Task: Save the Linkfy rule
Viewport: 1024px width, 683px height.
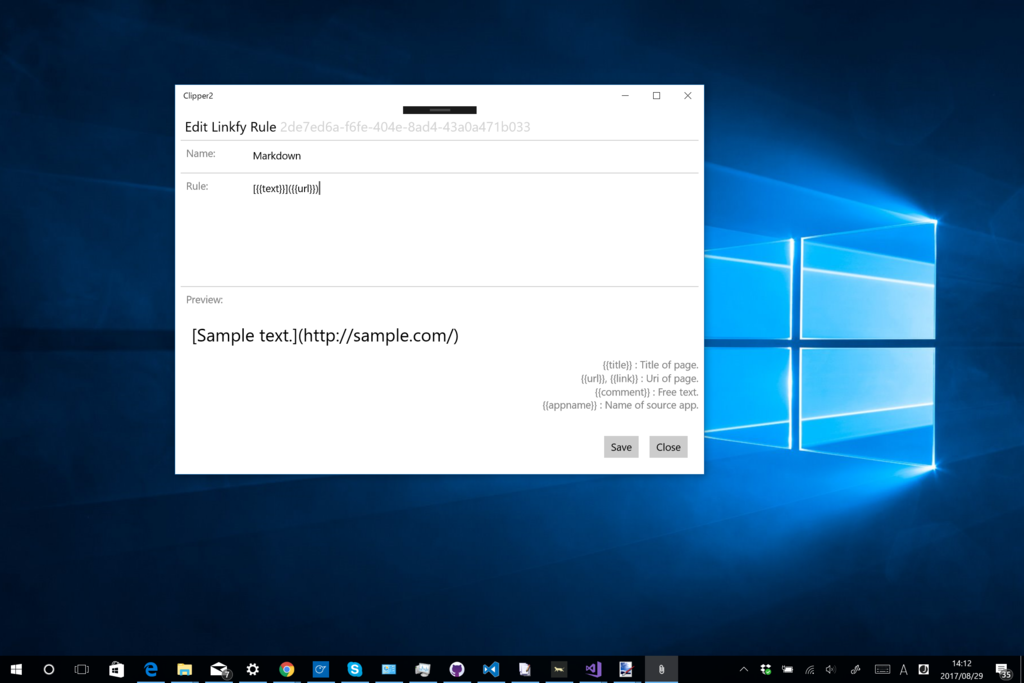Action: pyautogui.click(x=621, y=447)
